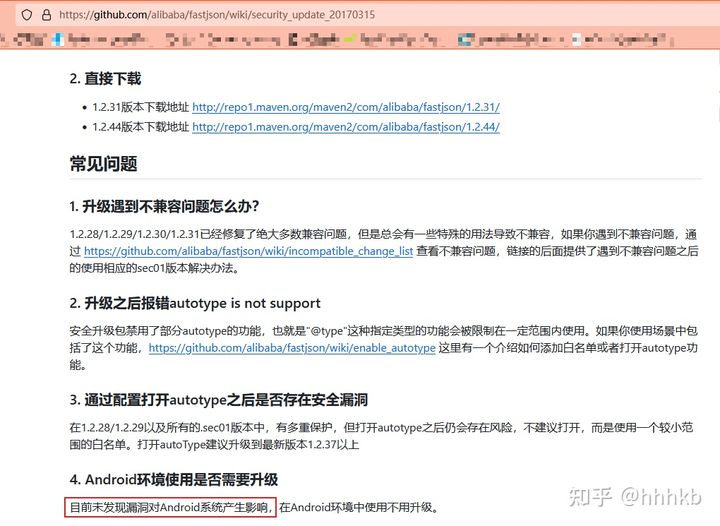This screenshot has height=526, width=720.
Task: Click heading "3. 通过配置打开autotype之后是否存在安全漏洞"
Action: [x=219, y=400]
